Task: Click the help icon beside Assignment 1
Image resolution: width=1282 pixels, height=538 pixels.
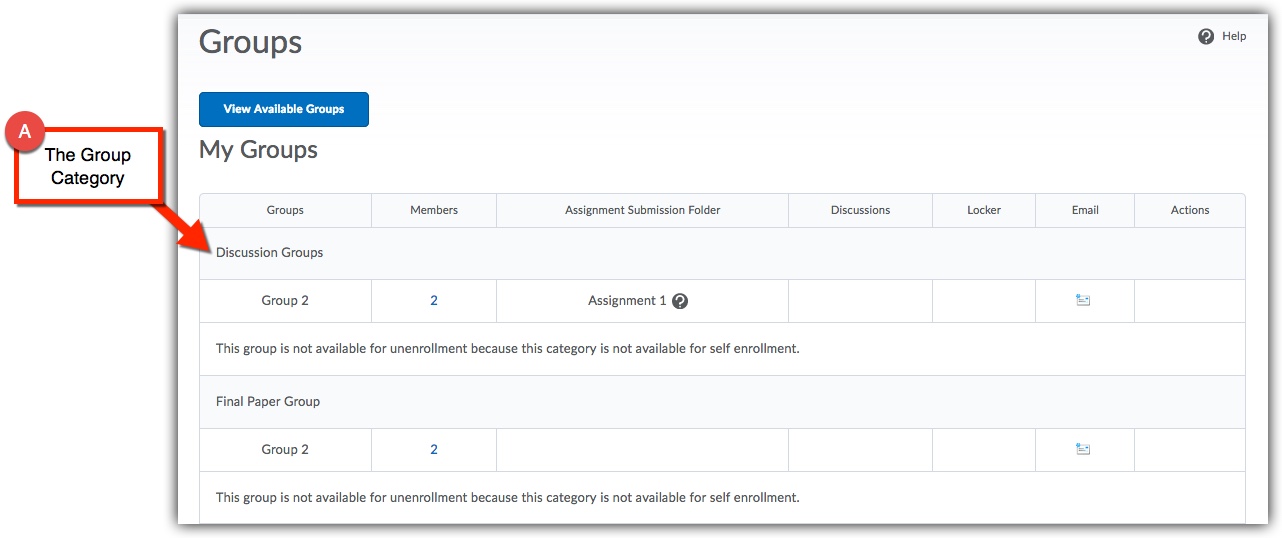Action: click(x=680, y=301)
